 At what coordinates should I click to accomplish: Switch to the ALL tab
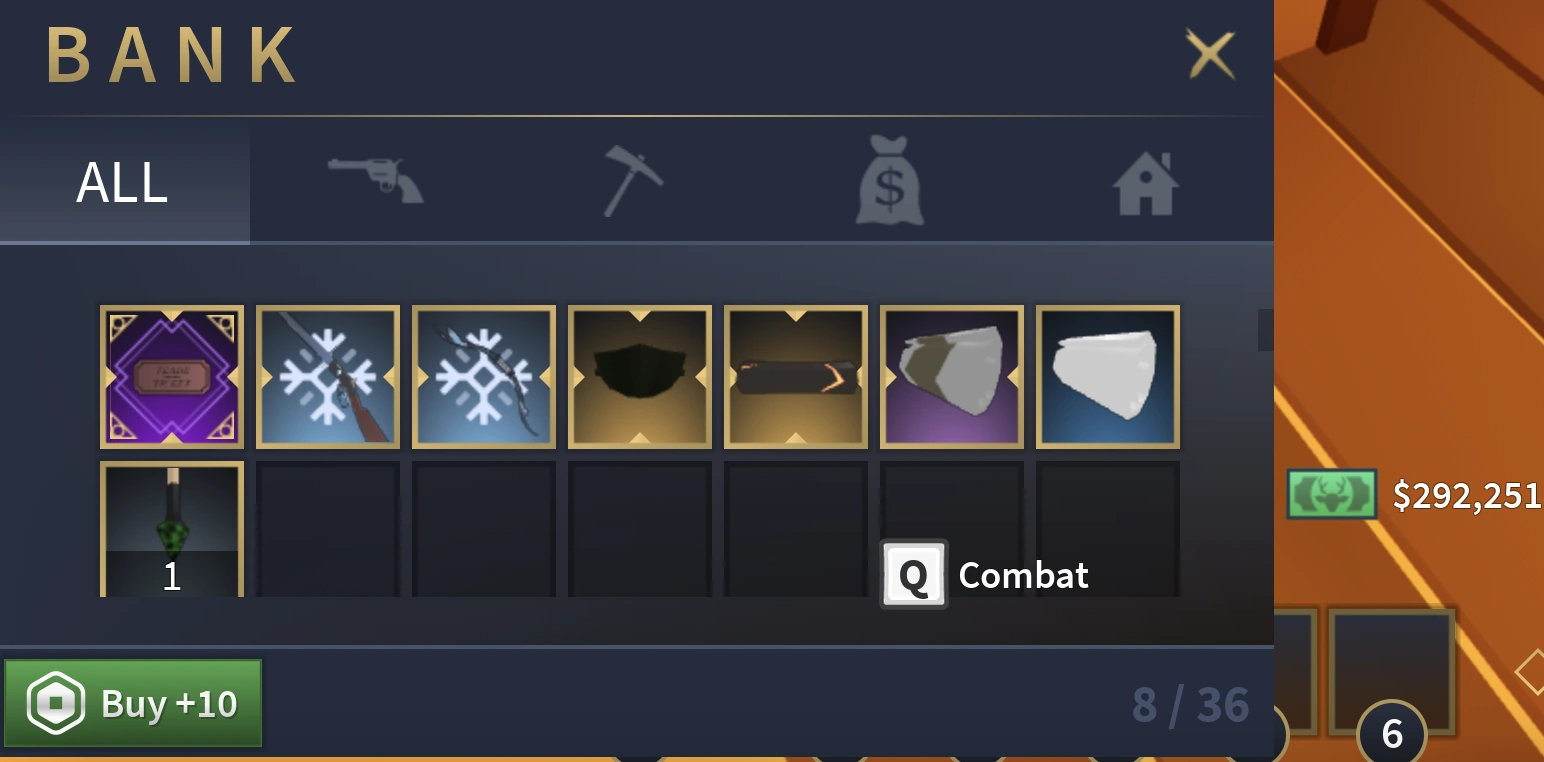click(x=124, y=183)
